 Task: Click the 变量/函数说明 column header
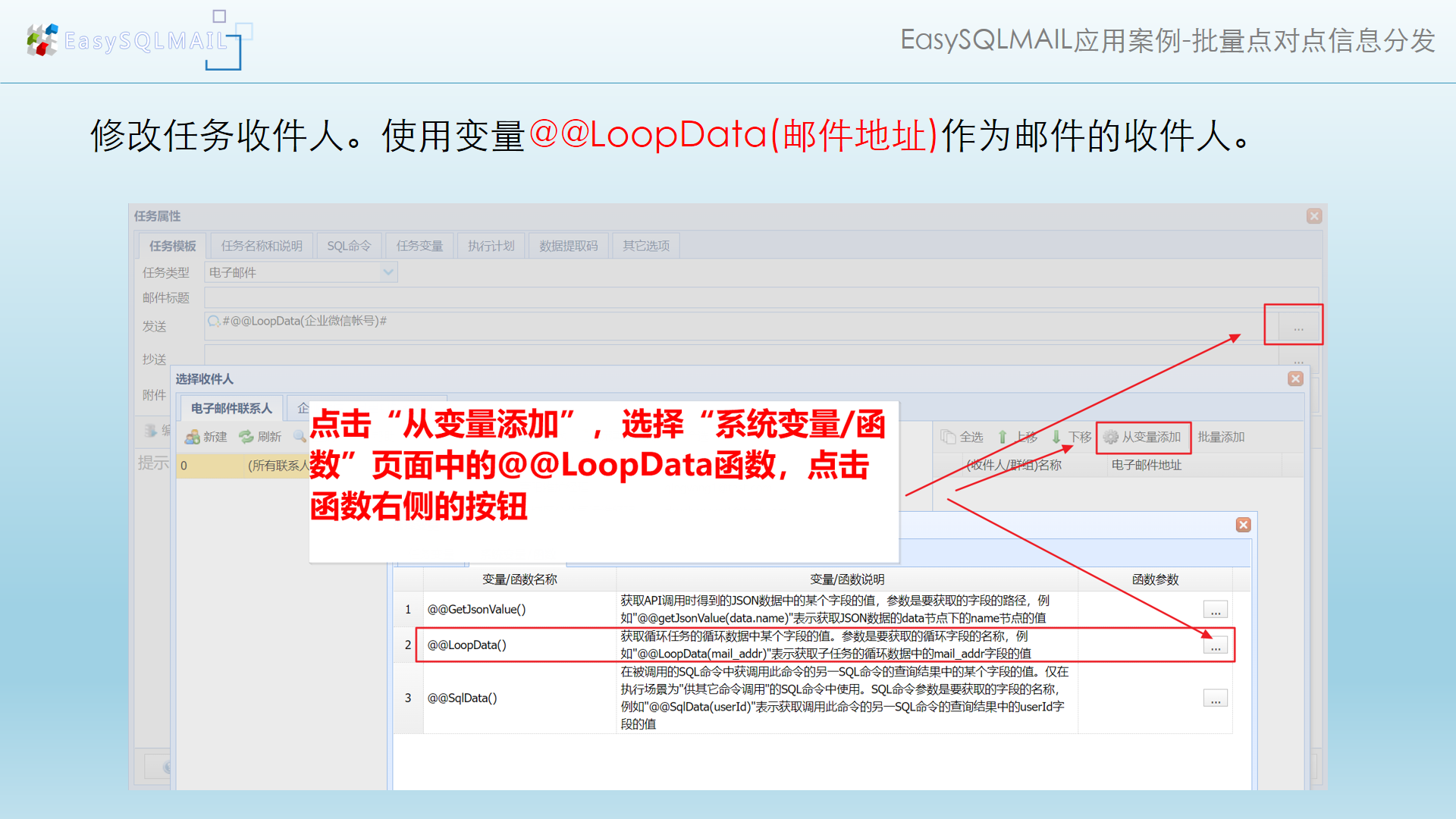(x=847, y=579)
